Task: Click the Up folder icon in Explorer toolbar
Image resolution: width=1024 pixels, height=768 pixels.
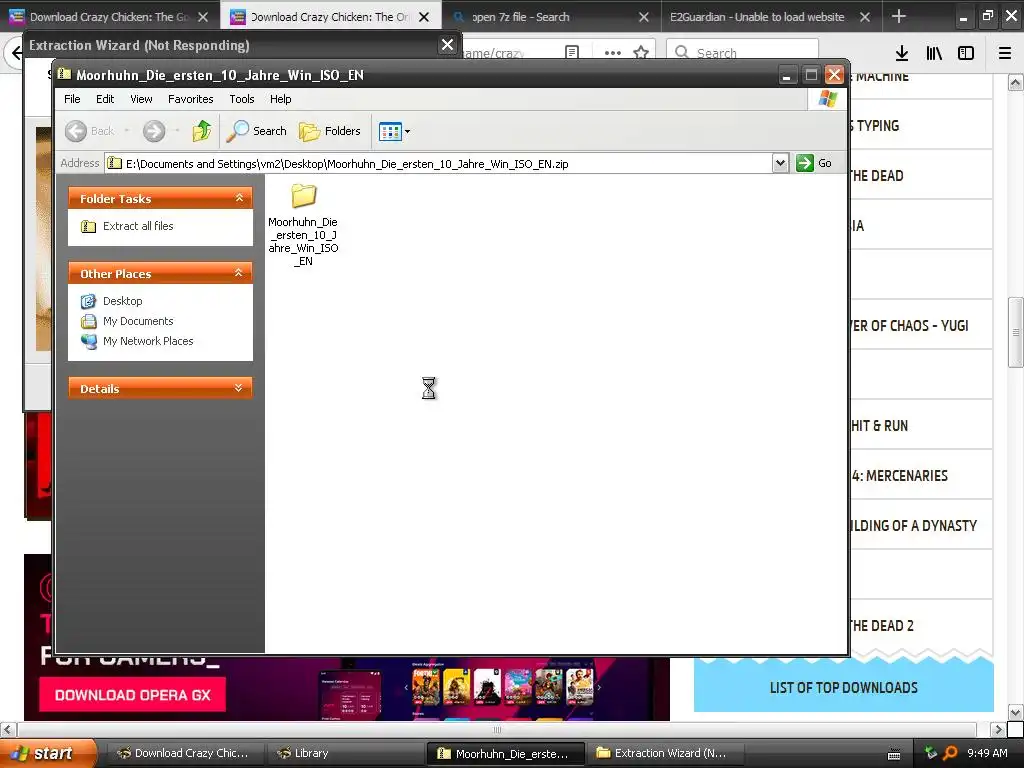Action: pos(201,131)
